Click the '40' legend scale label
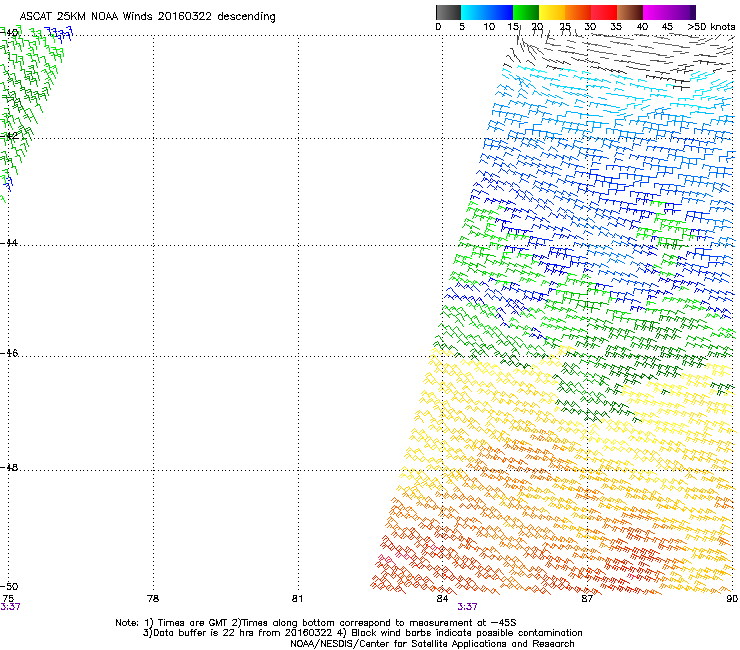Image resolution: width=740 pixels, height=650 pixels. click(x=642, y=27)
